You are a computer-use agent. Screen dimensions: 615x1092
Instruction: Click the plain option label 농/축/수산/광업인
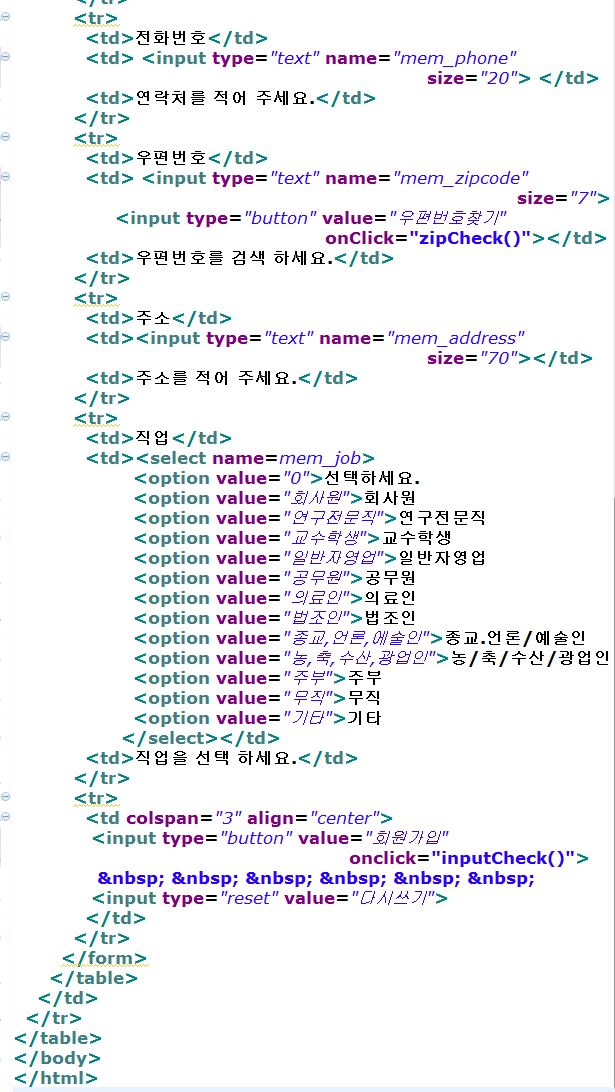click(531, 658)
